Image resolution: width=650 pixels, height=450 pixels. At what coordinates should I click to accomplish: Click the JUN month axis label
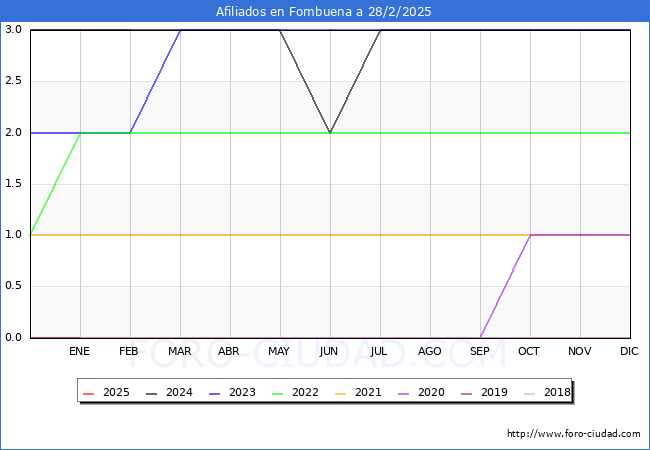click(329, 351)
